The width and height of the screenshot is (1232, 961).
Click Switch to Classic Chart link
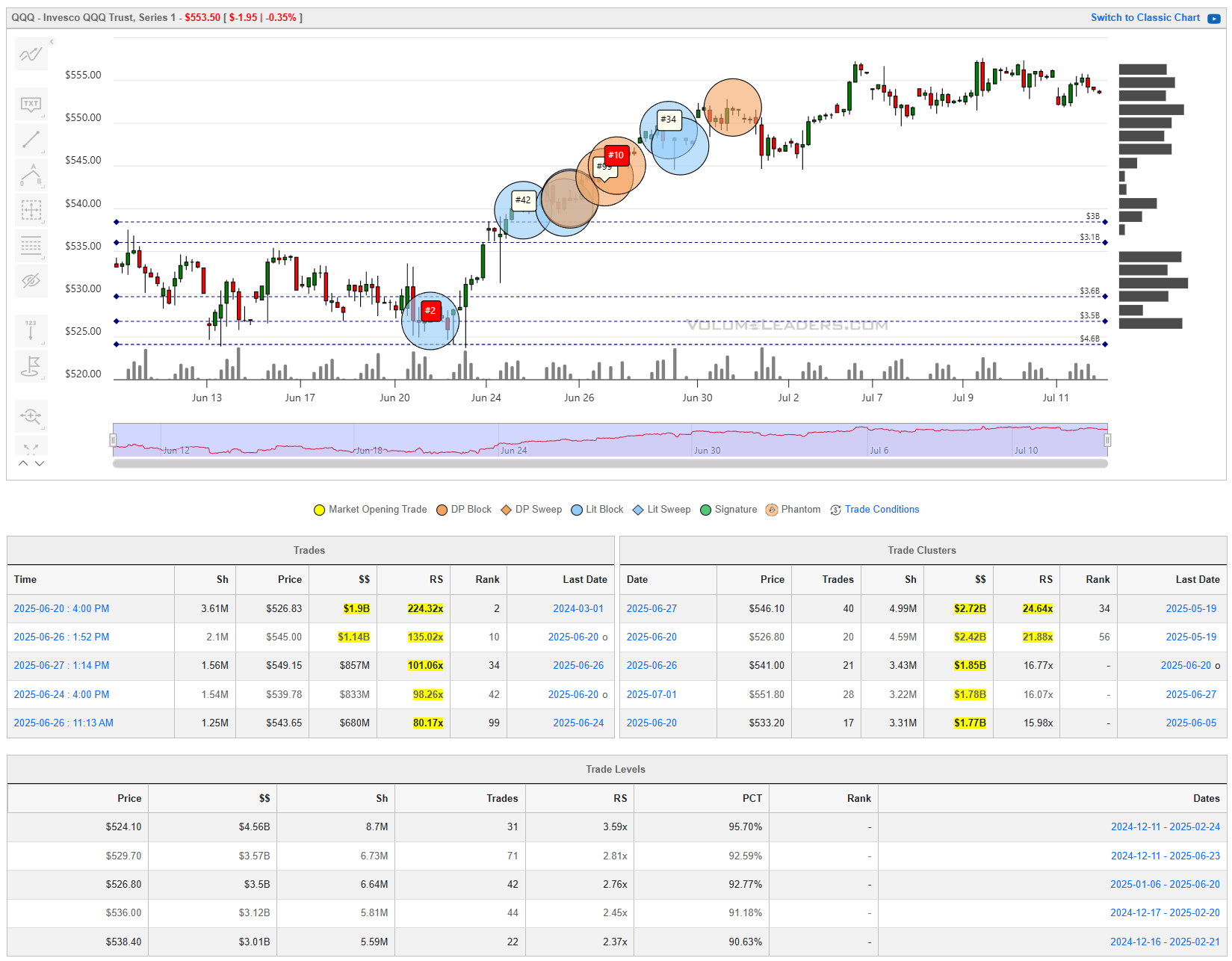coord(1145,17)
